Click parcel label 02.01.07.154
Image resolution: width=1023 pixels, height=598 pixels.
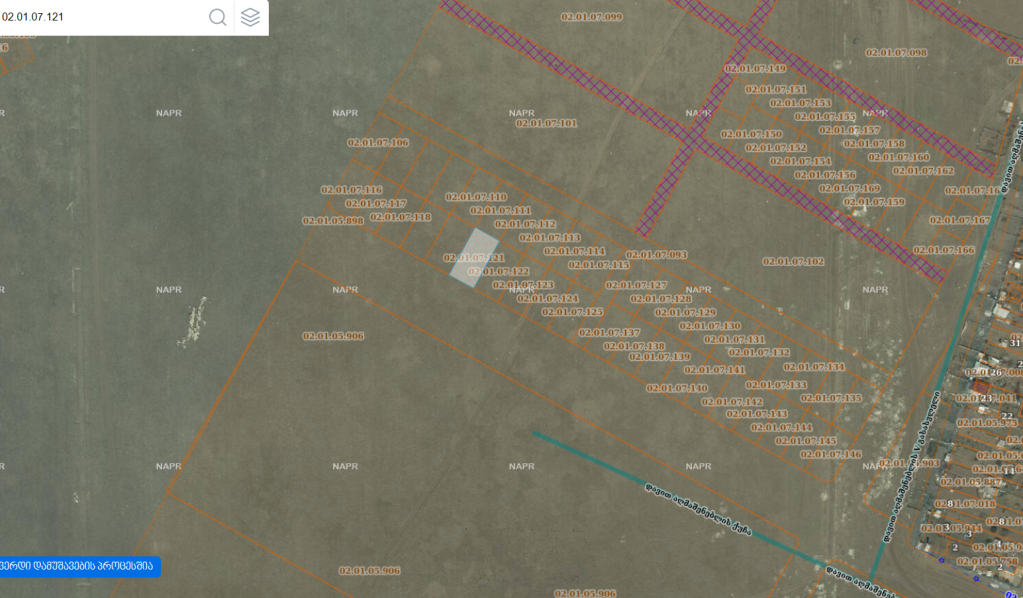point(801,161)
